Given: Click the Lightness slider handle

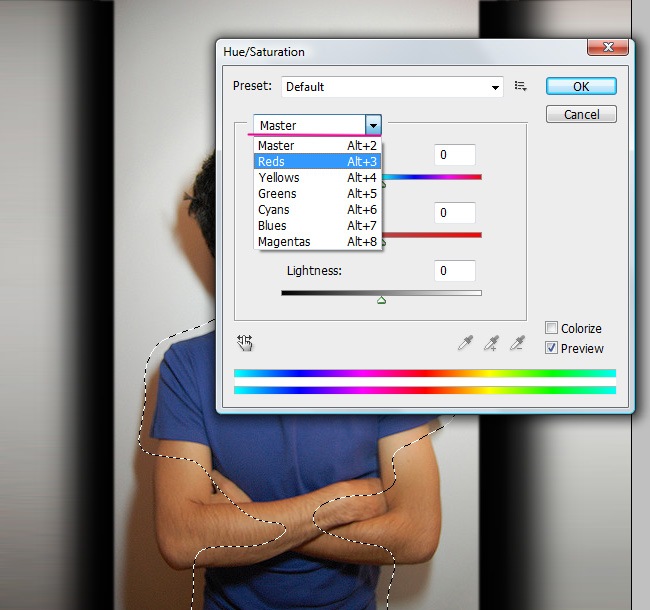Looking at the screenshot, I should [381, 299].
